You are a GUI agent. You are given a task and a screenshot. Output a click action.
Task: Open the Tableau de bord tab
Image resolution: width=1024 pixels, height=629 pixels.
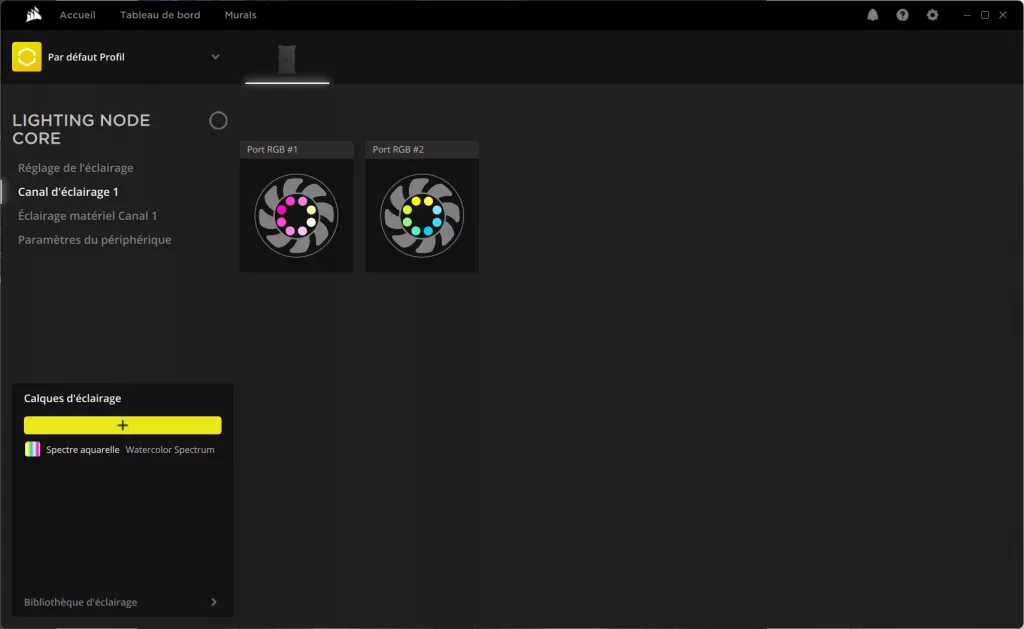pyautogui.click(x=160, y=15)
